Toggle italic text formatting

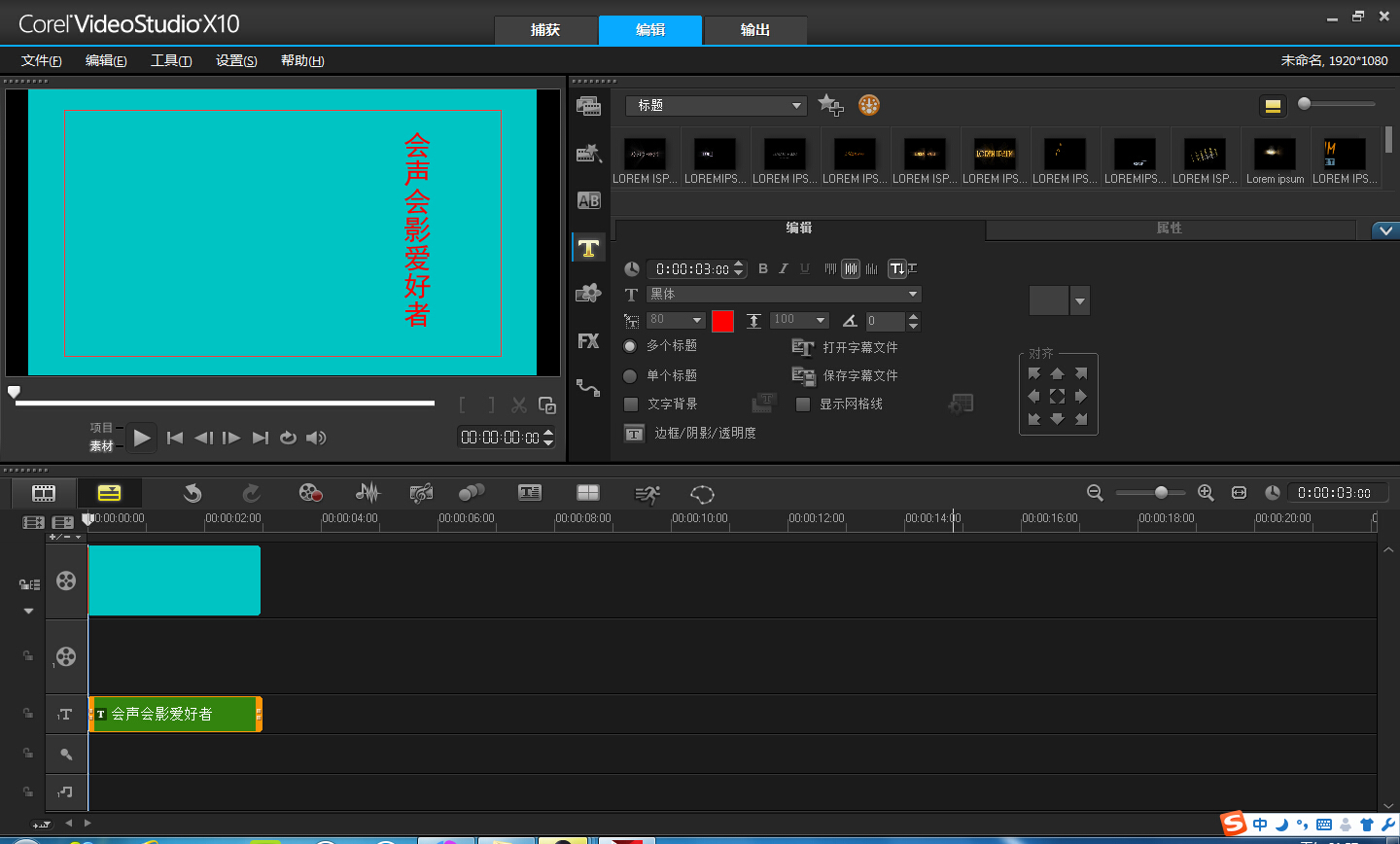click(x=784, y=268)
